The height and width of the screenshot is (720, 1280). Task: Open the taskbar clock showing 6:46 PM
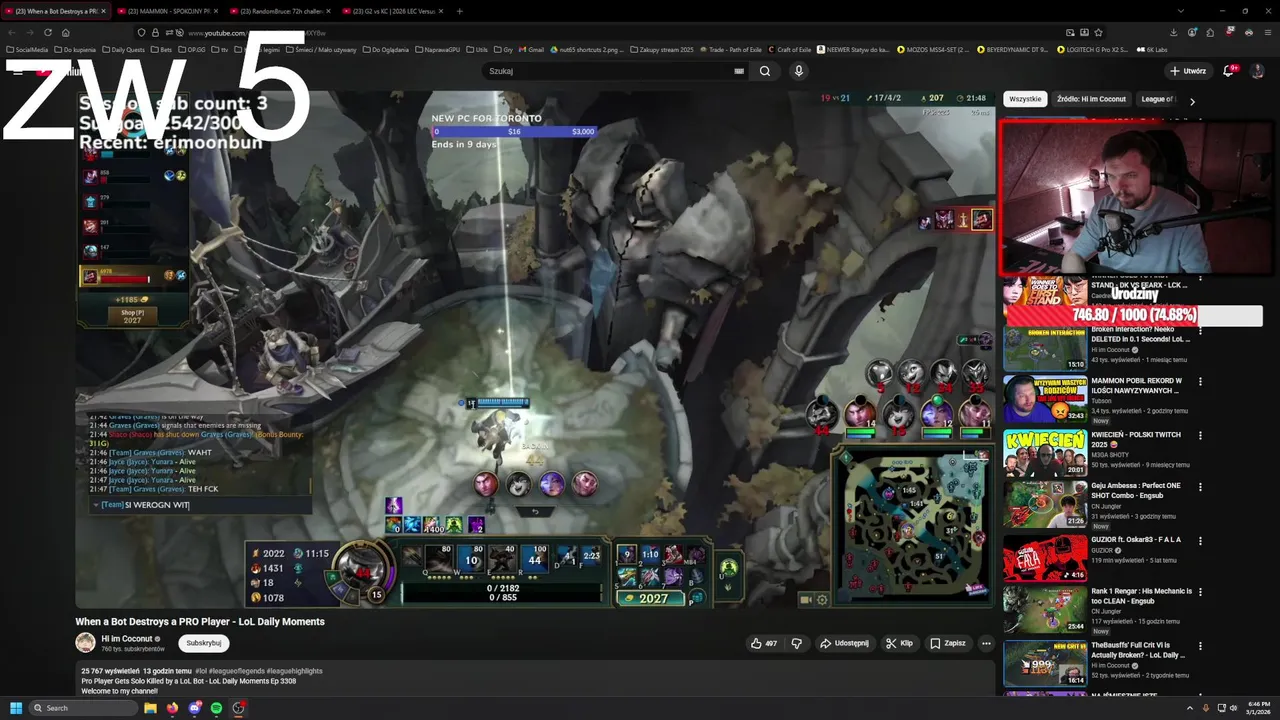click(1257, 708)
